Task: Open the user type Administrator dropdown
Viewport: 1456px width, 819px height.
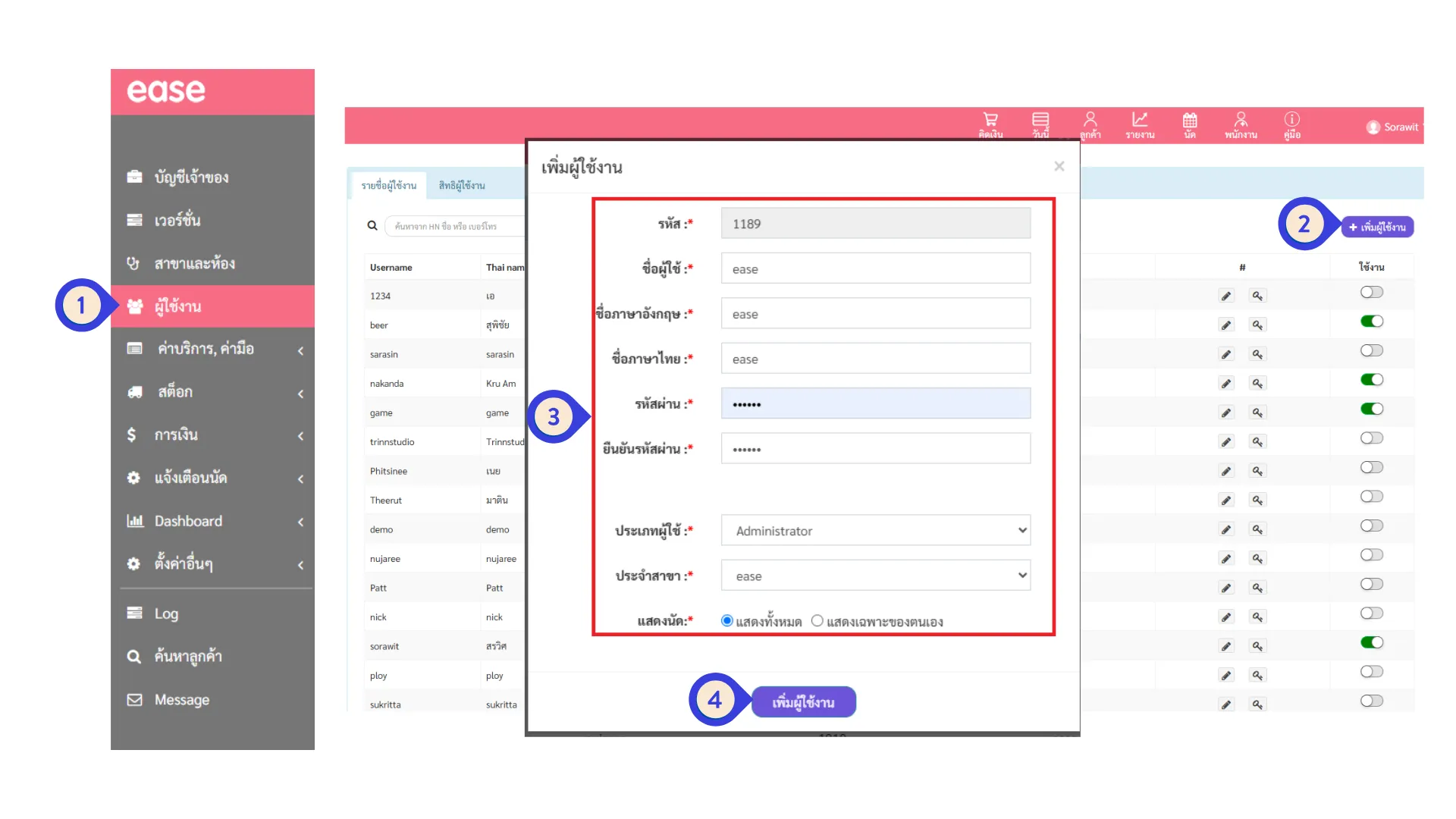Action: [x=875, y=531]
